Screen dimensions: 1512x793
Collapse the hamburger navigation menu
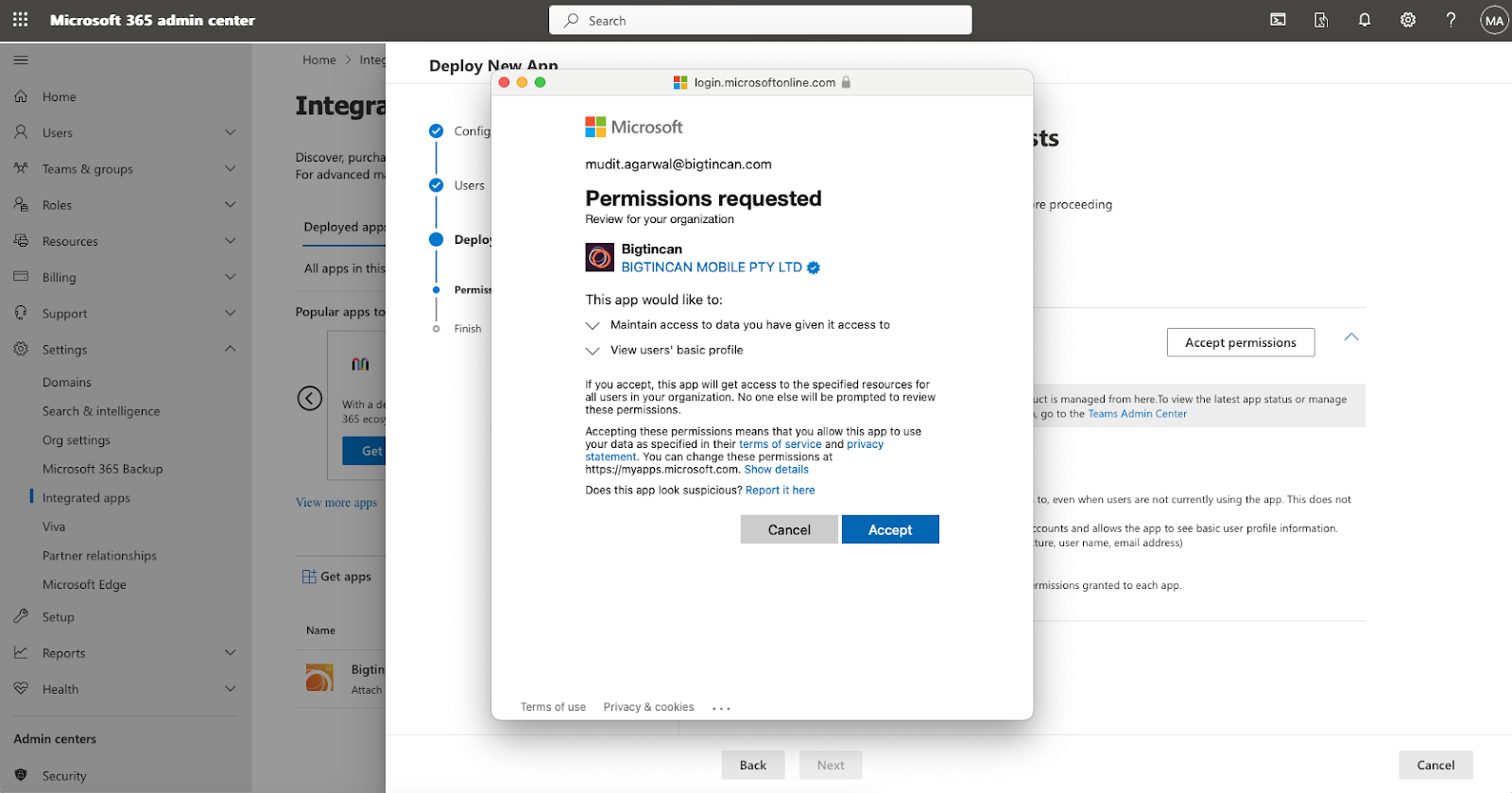pos(21,60)
